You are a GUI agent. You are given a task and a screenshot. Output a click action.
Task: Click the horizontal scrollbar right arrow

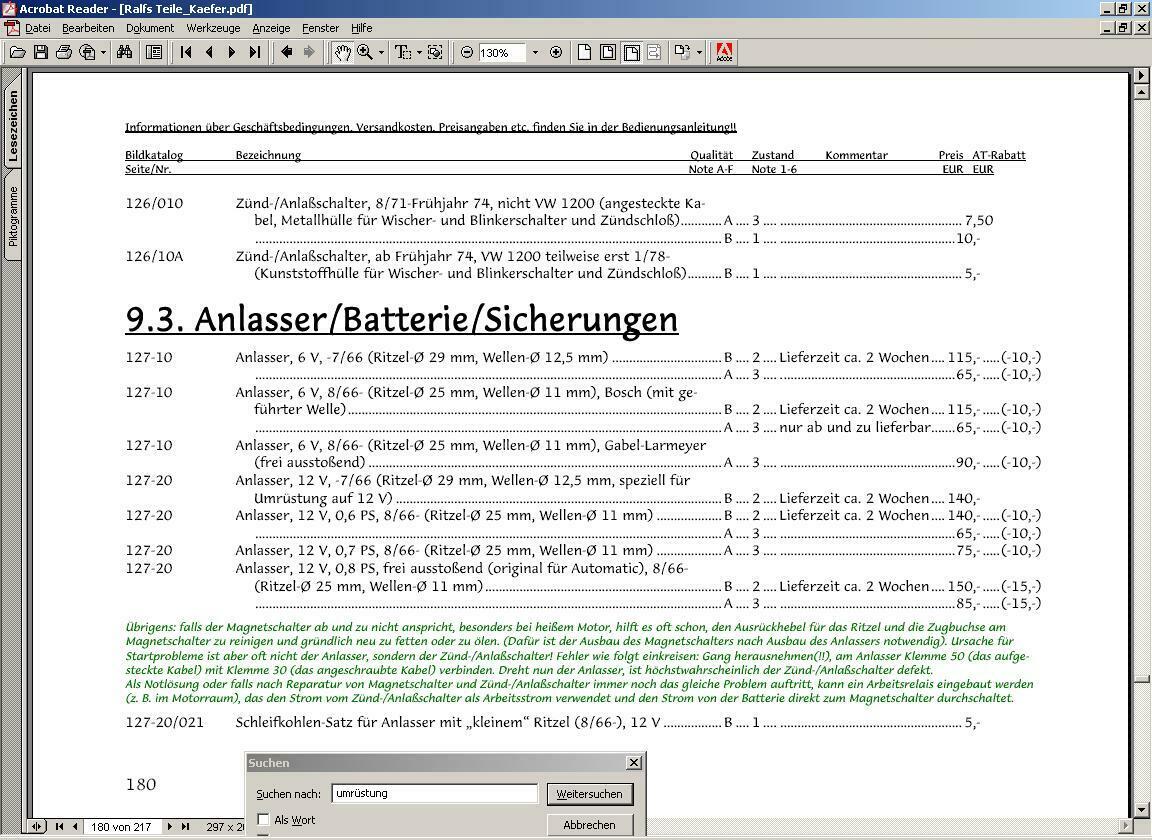click(x=1125, y=827)
